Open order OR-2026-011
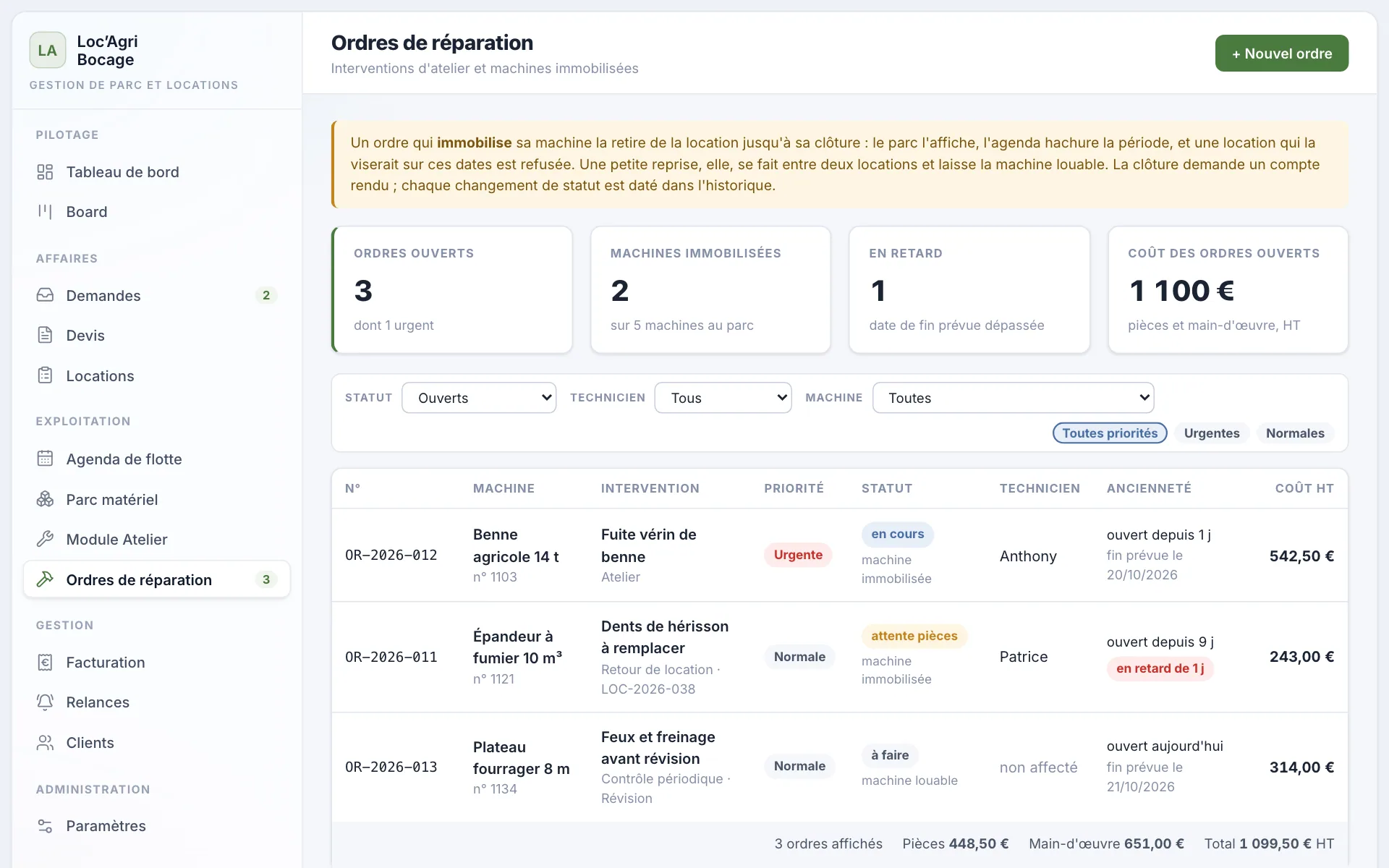This screenshot has width=1389, height=868. pyautogui.click(x=839, y=657)
